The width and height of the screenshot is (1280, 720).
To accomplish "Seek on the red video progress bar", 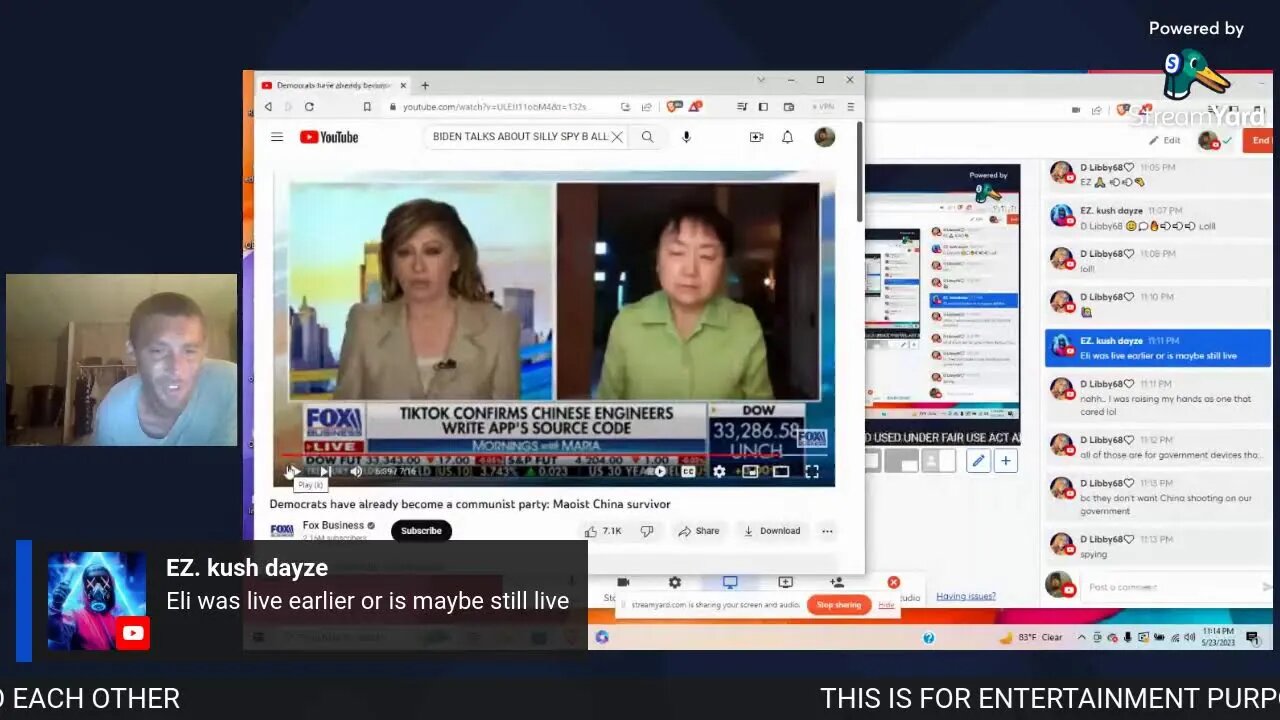I will [554, 456].
